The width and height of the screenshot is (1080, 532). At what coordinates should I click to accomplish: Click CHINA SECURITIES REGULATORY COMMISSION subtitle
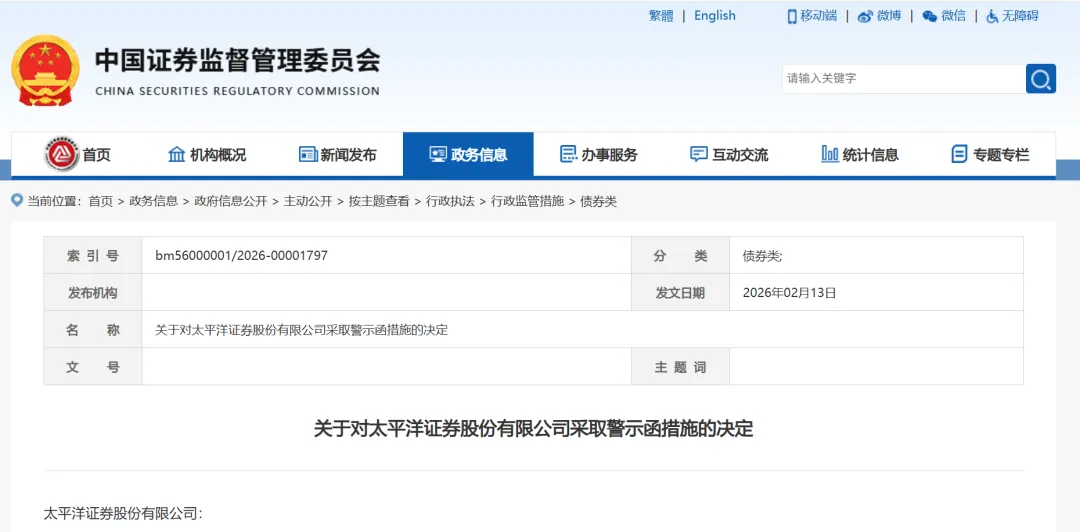point(238,91)
